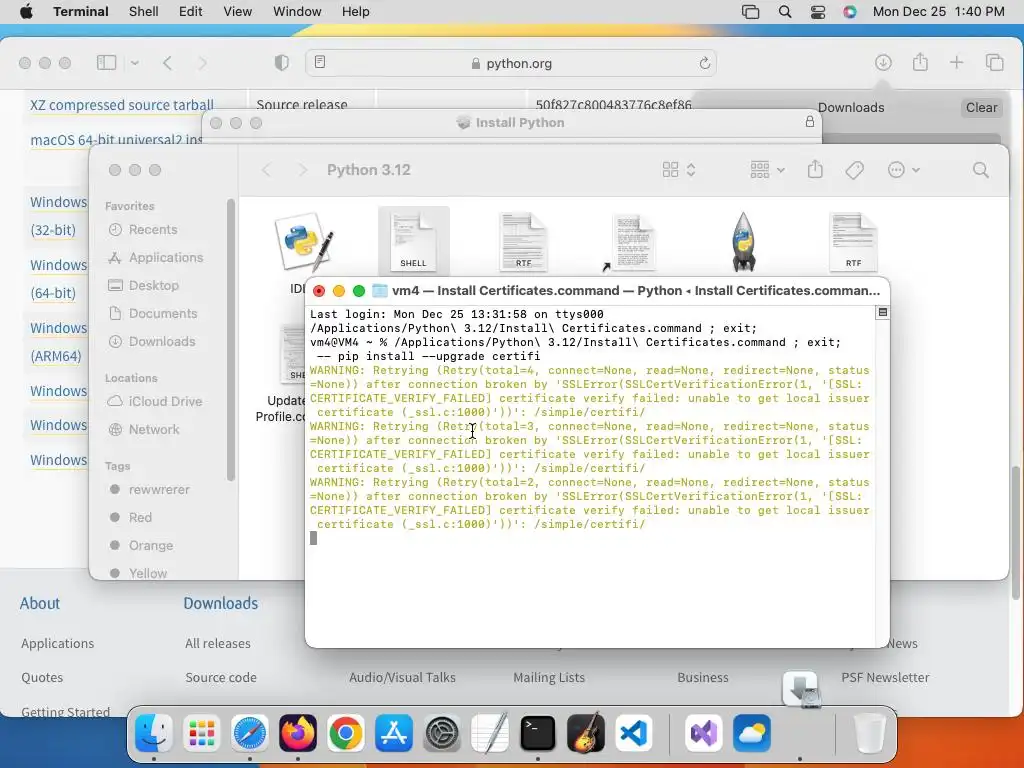Open Finder group-by dropdown
The height and width of the screenshot is (768, 1024).
click(767, 170)
